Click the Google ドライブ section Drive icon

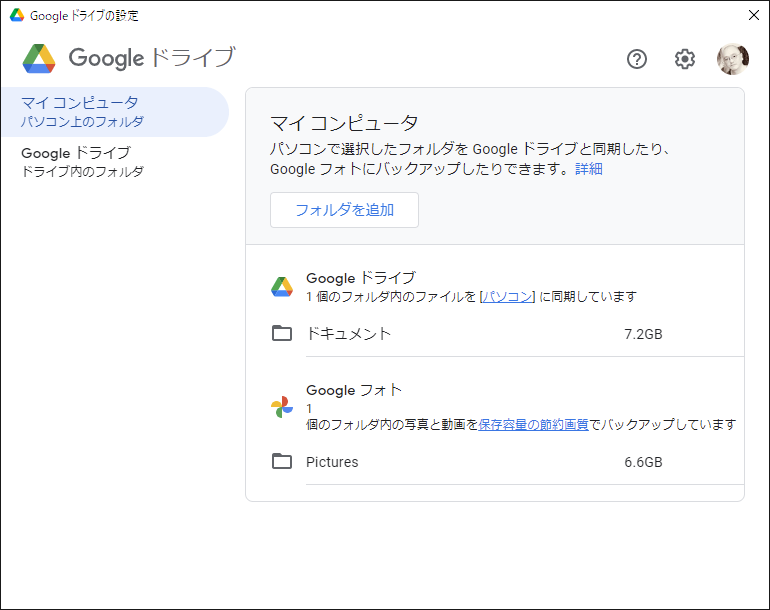click(282, 287)
